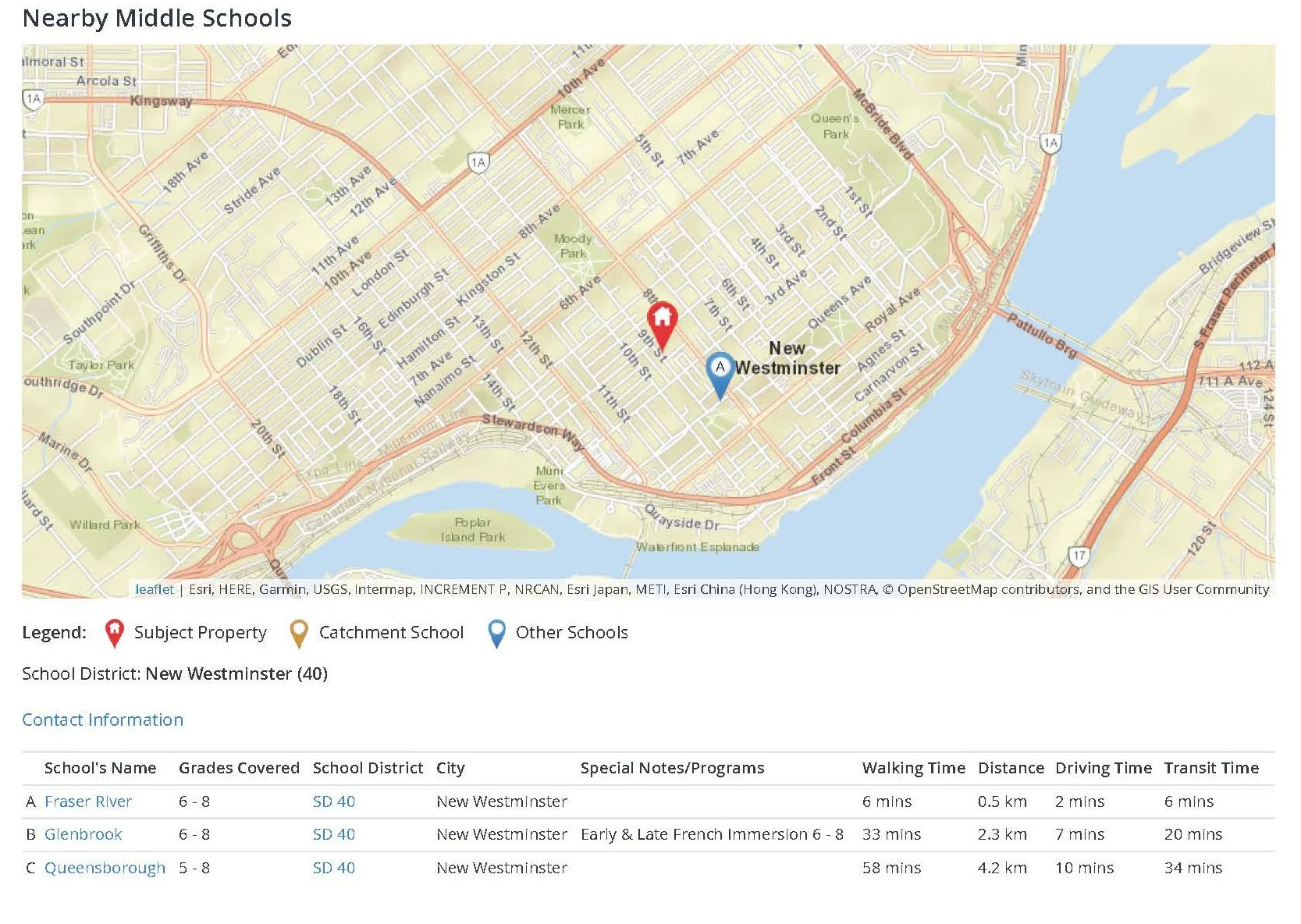Click the blue school marker labeled A on map
Viewport: 1301px width, 924px height.
(720, 375)
